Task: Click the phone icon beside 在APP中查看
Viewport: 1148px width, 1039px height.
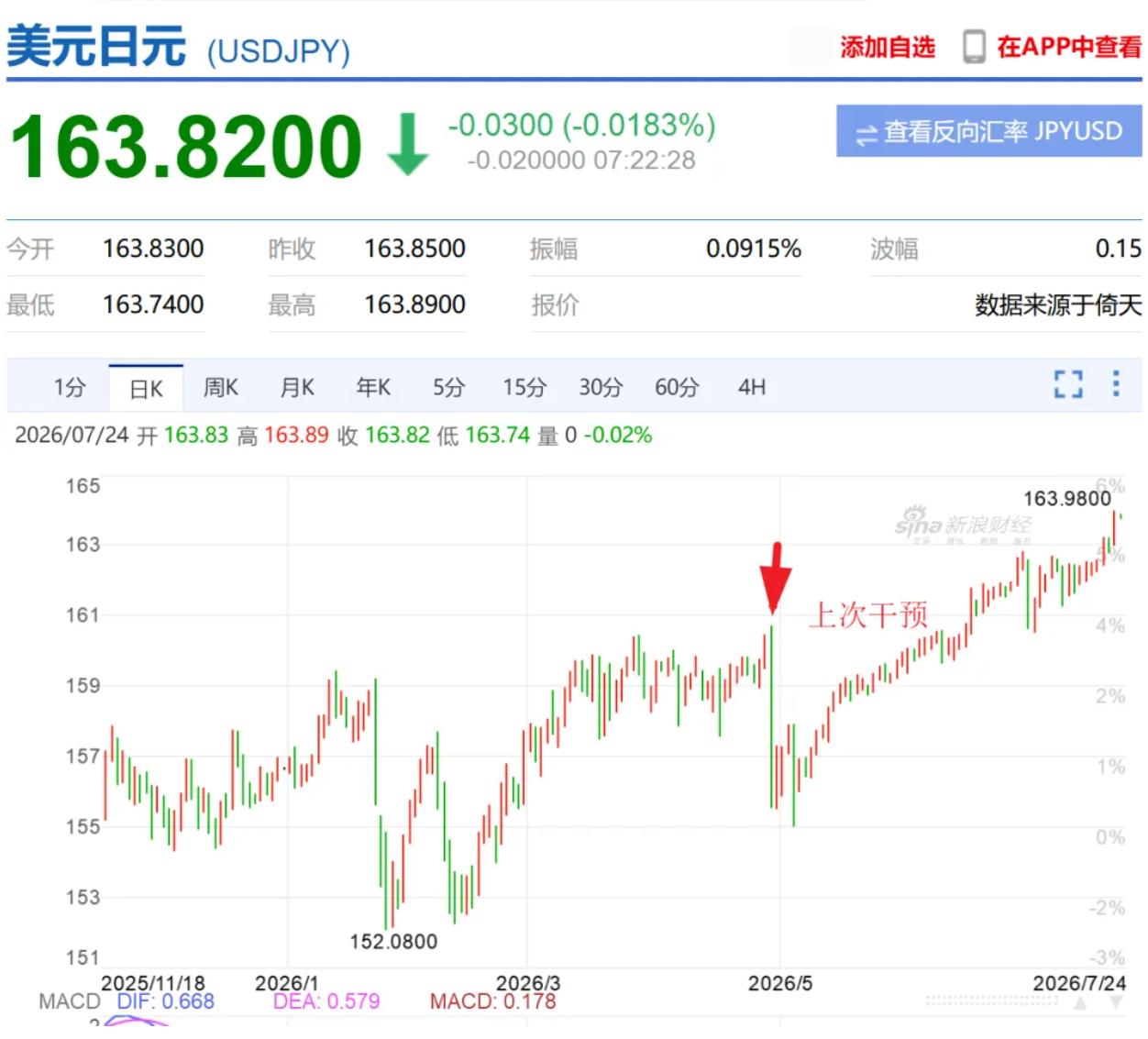Action: click(x=975, y=47)
